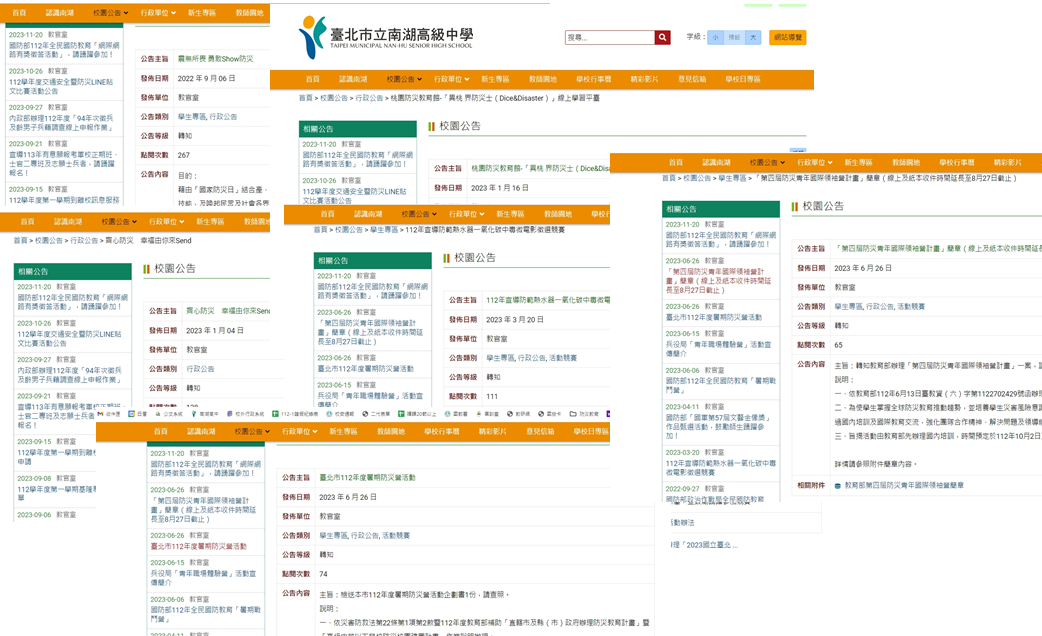The image size is (1042, 636).
Task: Open 新生專區 in the logo-header page menu
Action: (495, 79)
